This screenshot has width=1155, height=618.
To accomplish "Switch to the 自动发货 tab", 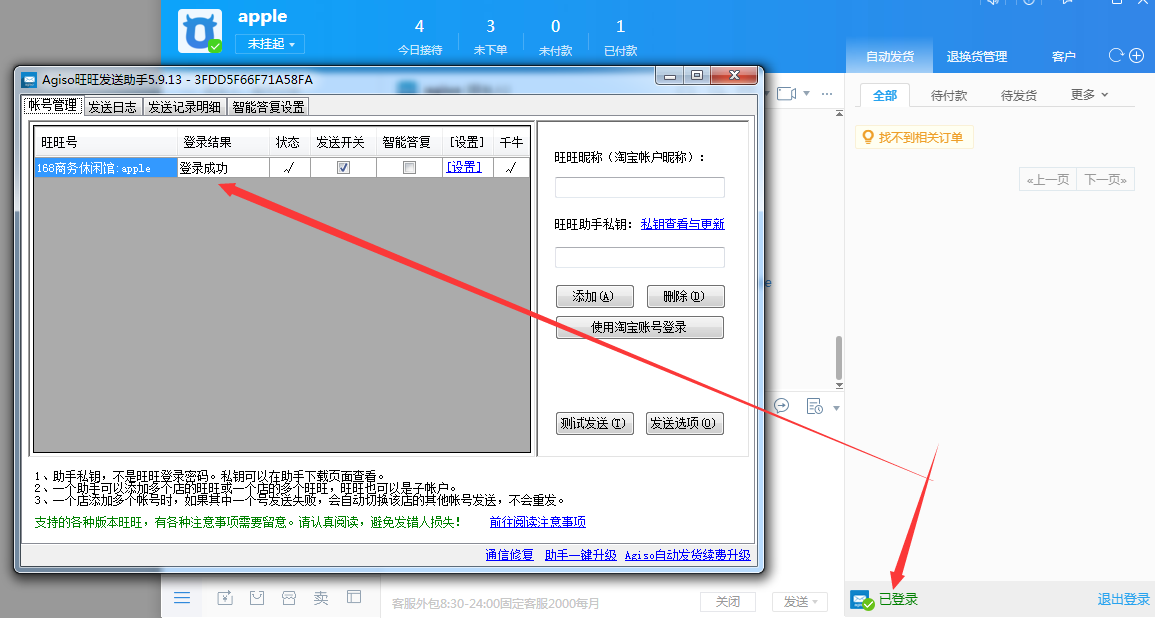I will point(890,56).
